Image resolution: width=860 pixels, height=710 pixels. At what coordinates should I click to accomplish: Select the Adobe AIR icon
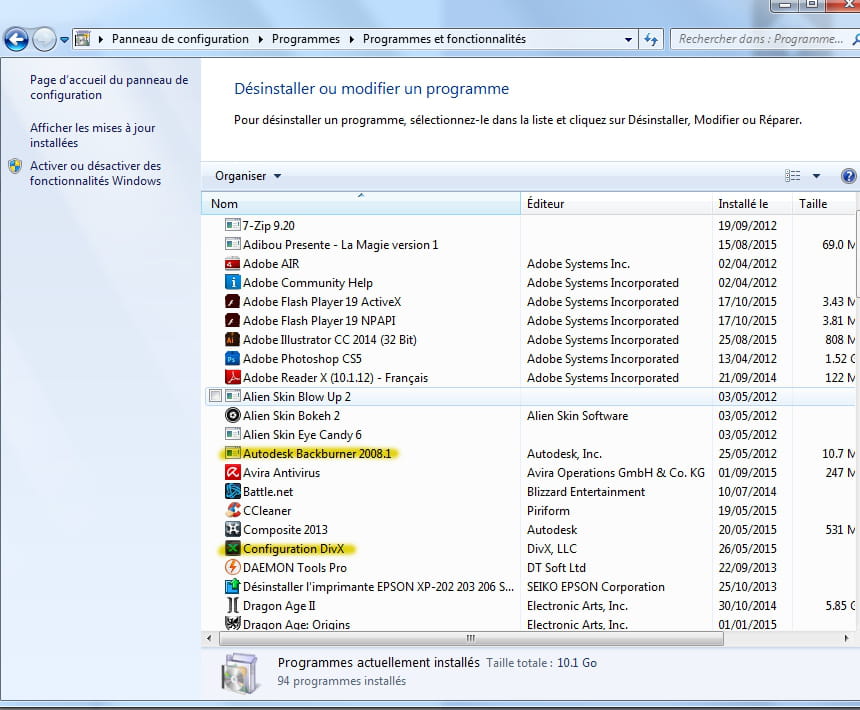(233, 264)
